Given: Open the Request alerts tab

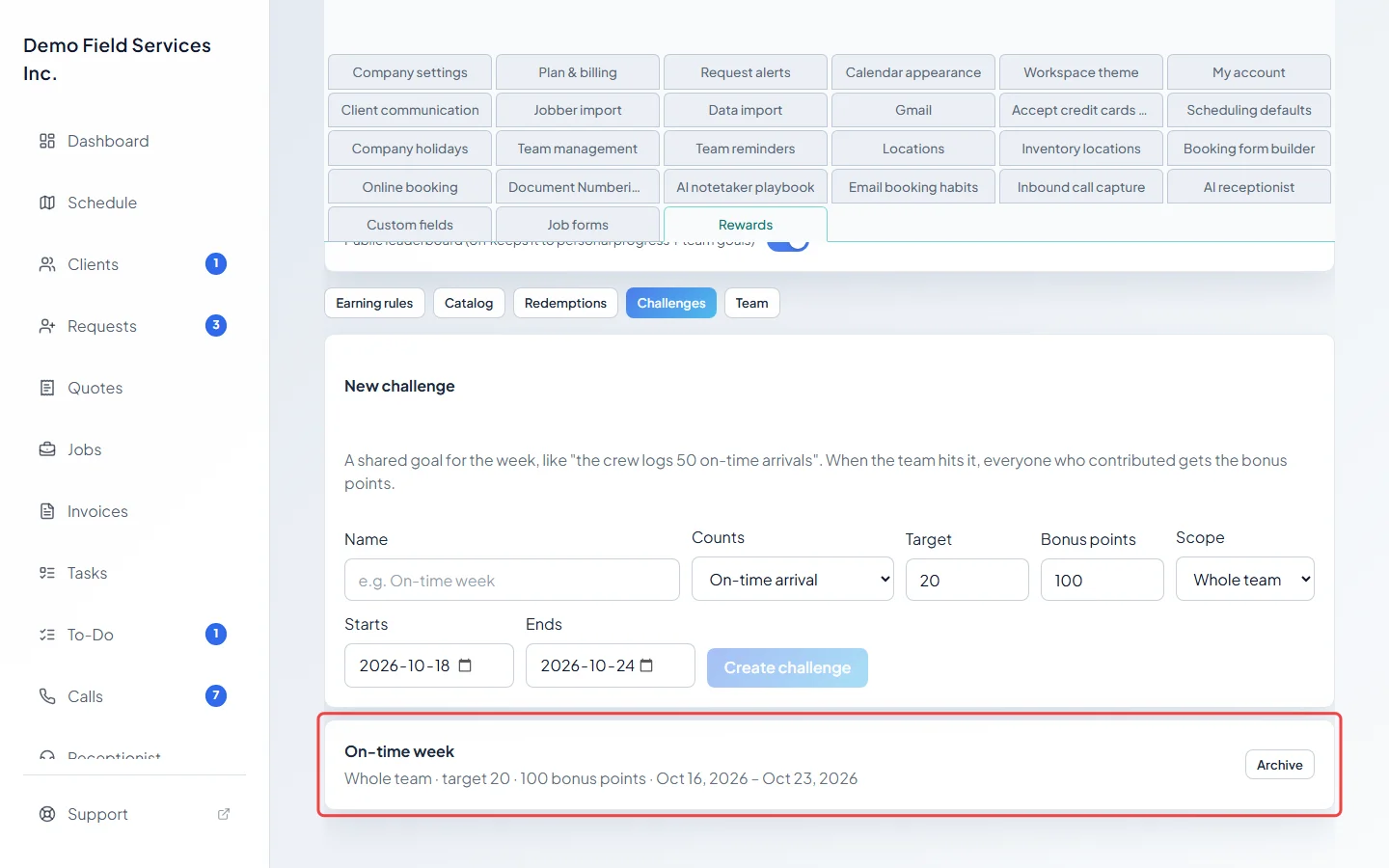Looking at the screenshot, I should point(746,72).
